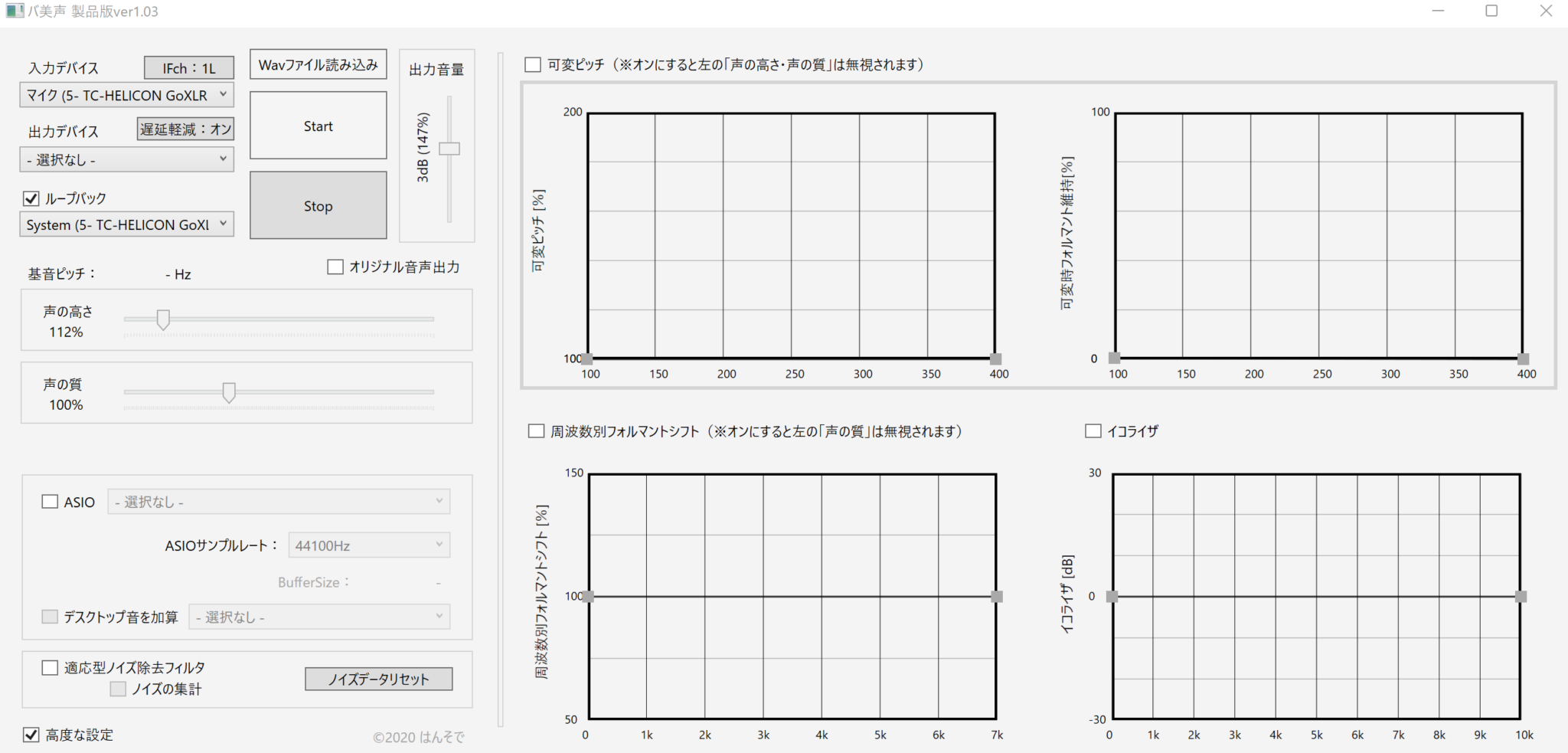Toggle the 遅延軽減：オン button

(185, 129)
